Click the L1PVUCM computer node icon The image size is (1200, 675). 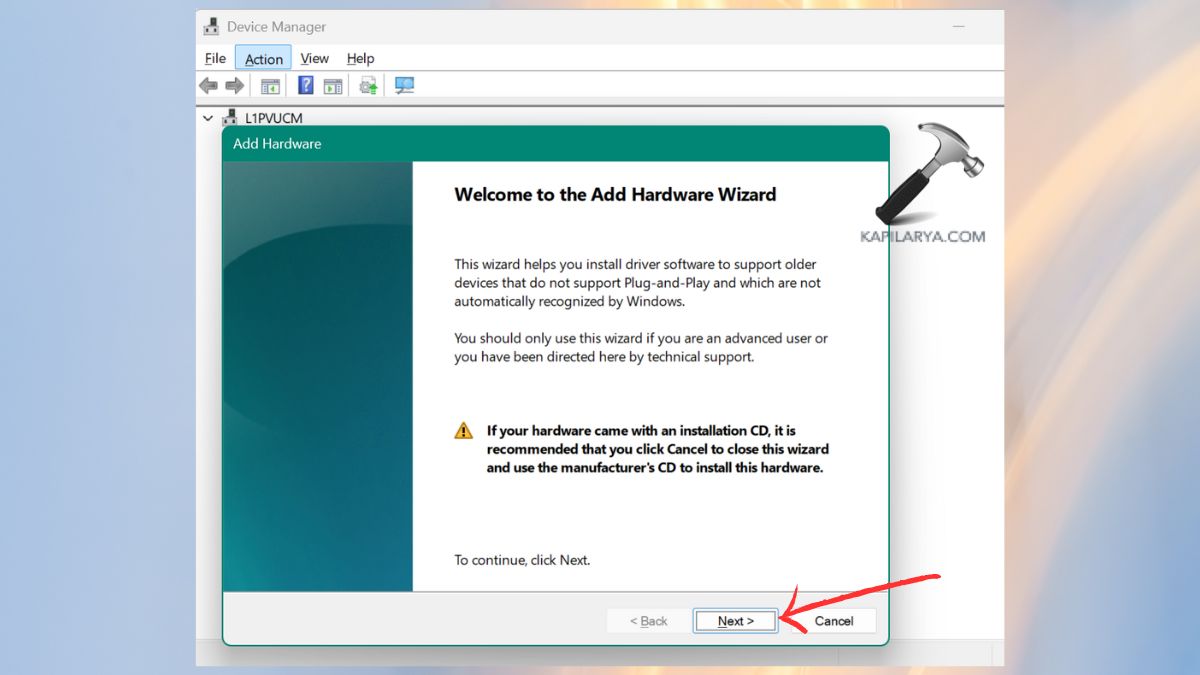[231, 118]
